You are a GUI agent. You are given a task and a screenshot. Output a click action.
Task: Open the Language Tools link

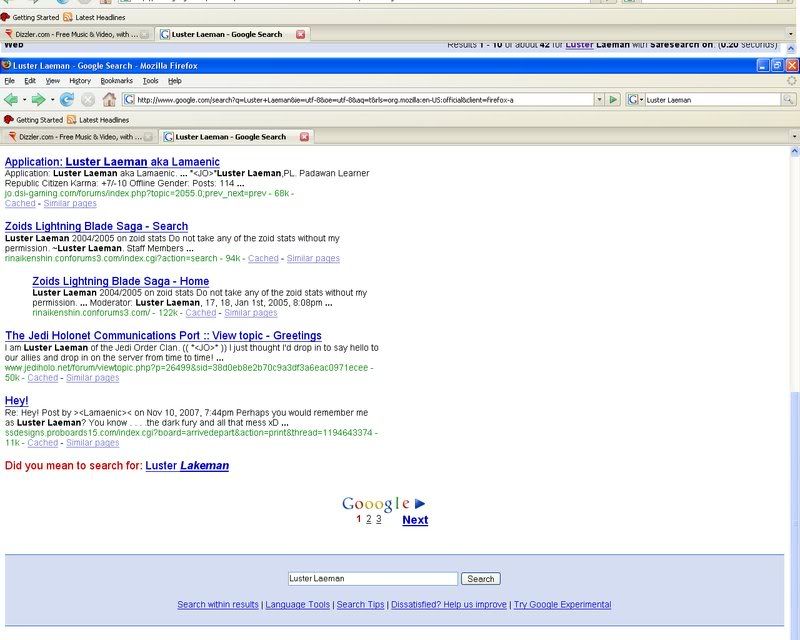[x=297, y=604]
